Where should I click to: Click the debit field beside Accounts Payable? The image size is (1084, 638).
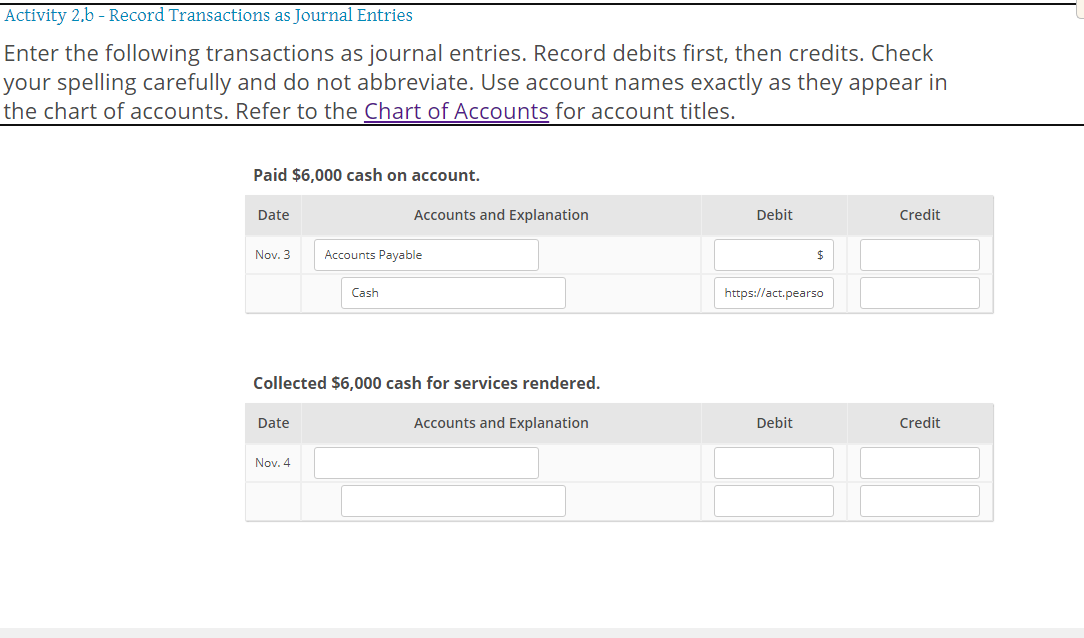774,254
